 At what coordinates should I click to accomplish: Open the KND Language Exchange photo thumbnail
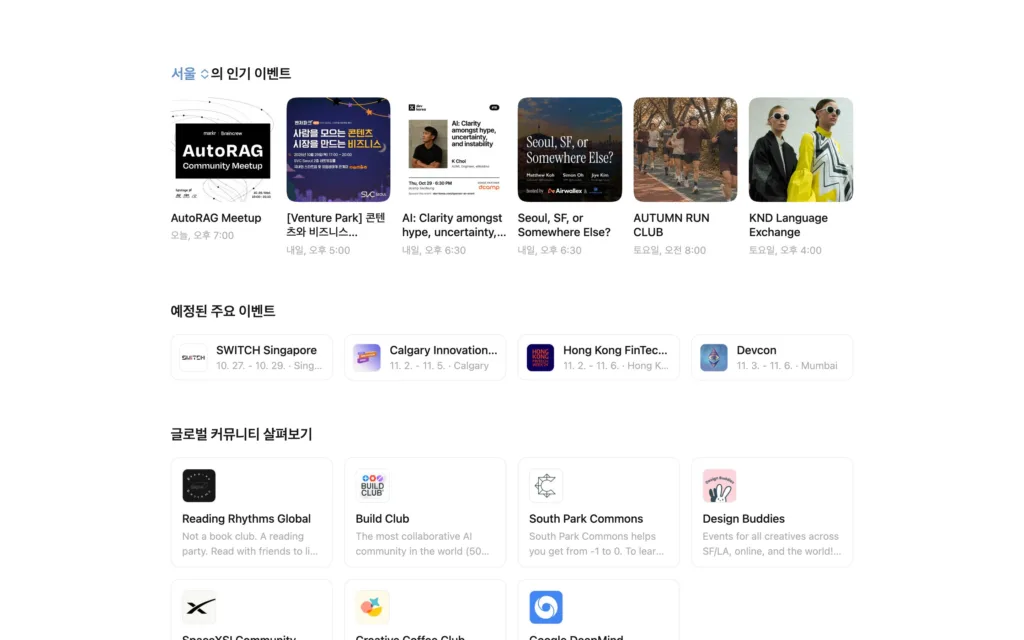pyautogui.click(x=801, y=150)
